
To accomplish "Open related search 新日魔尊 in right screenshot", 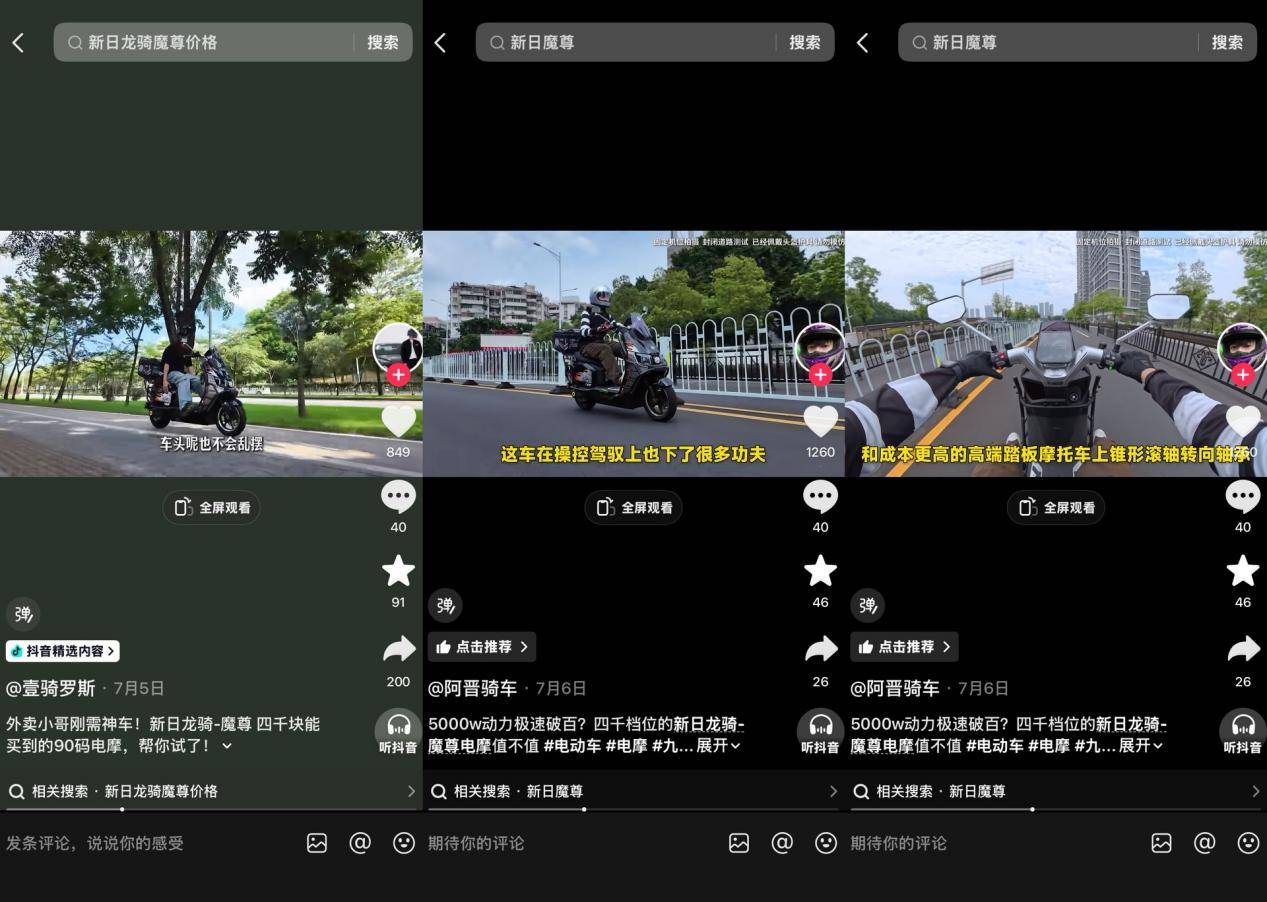I will coord(1055,791).
